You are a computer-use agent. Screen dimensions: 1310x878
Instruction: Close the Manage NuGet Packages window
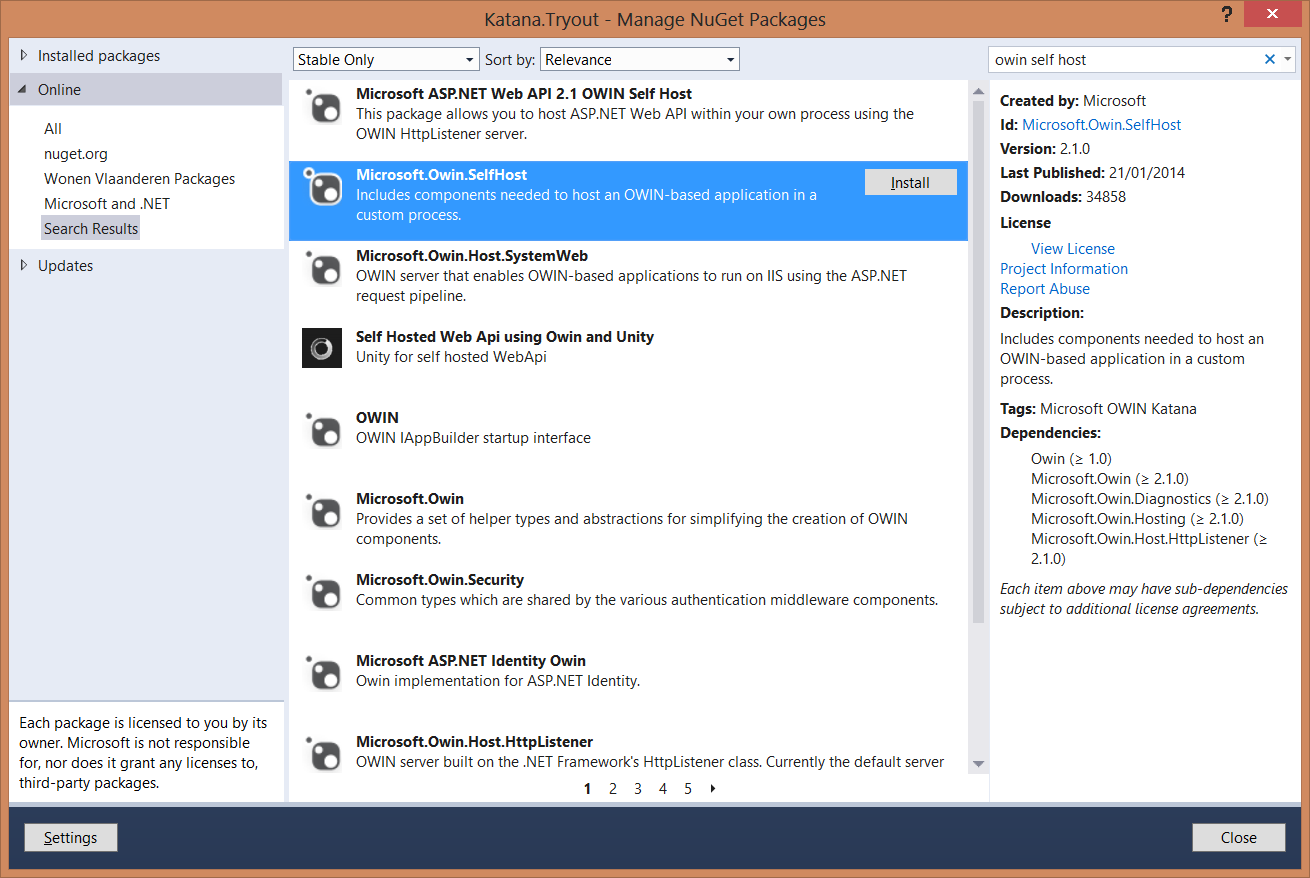click(x=1273, y=14)
